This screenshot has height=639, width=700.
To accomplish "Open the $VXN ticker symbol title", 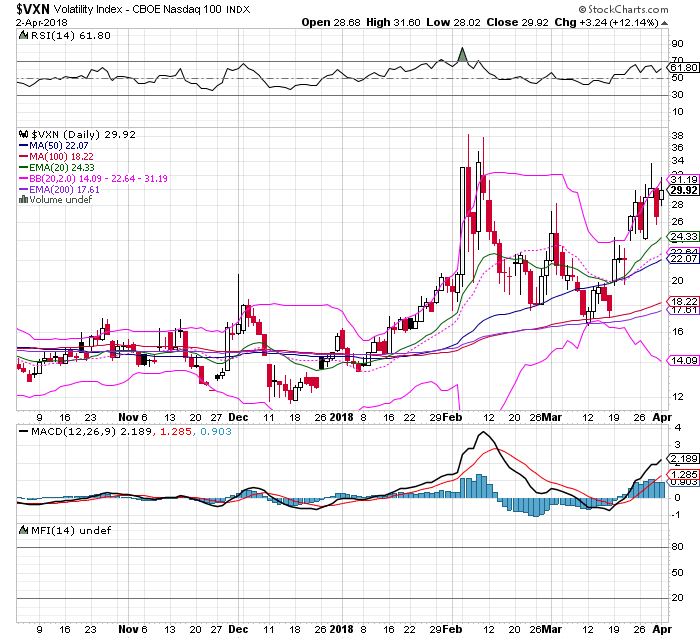I will [33, 9].
